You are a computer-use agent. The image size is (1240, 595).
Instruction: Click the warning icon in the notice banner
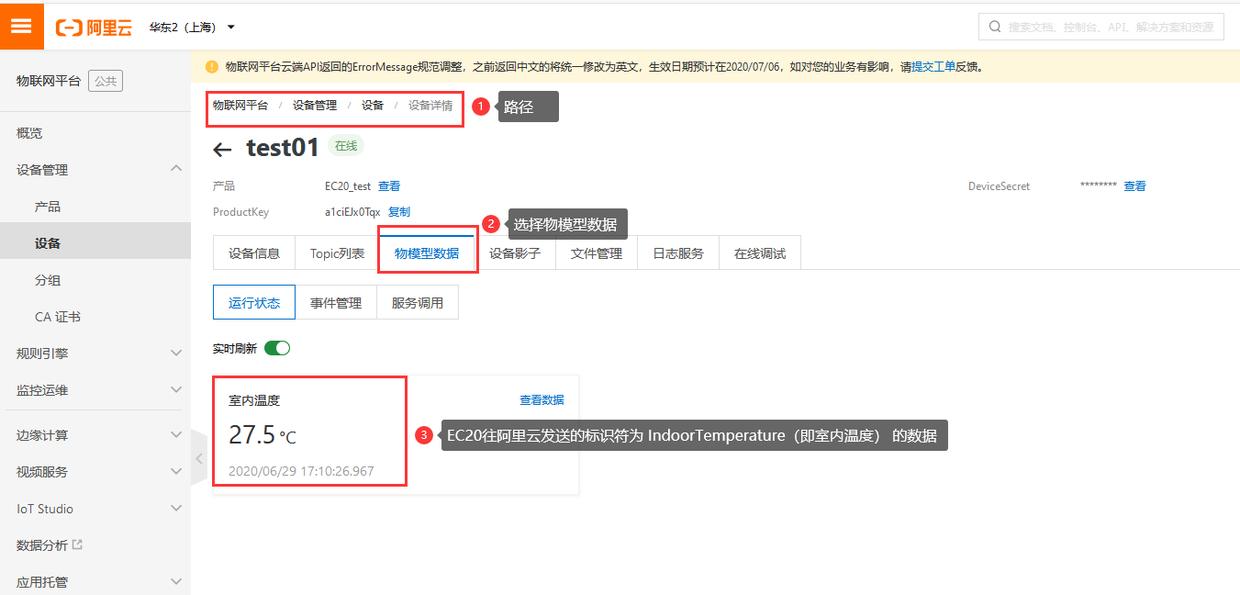pyautogui.click(x=213, y=65)
